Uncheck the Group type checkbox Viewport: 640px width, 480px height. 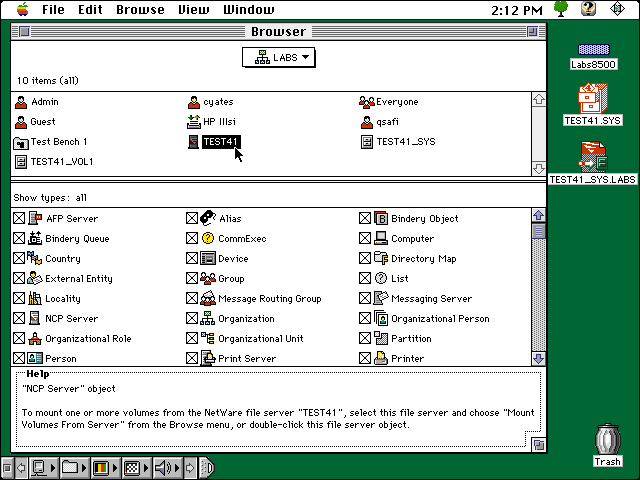(192, 278)
